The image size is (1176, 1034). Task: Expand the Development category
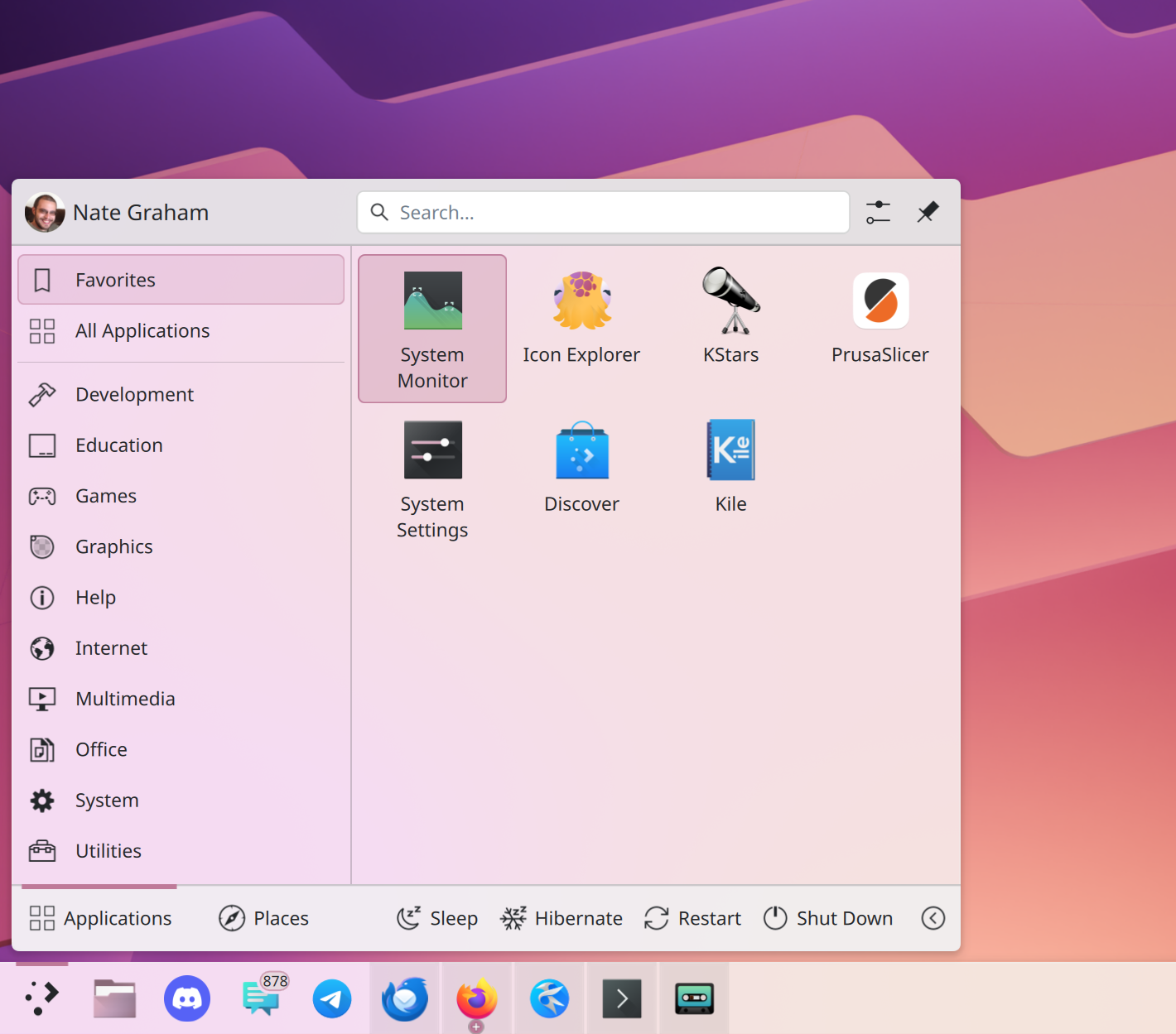point(134,395)
